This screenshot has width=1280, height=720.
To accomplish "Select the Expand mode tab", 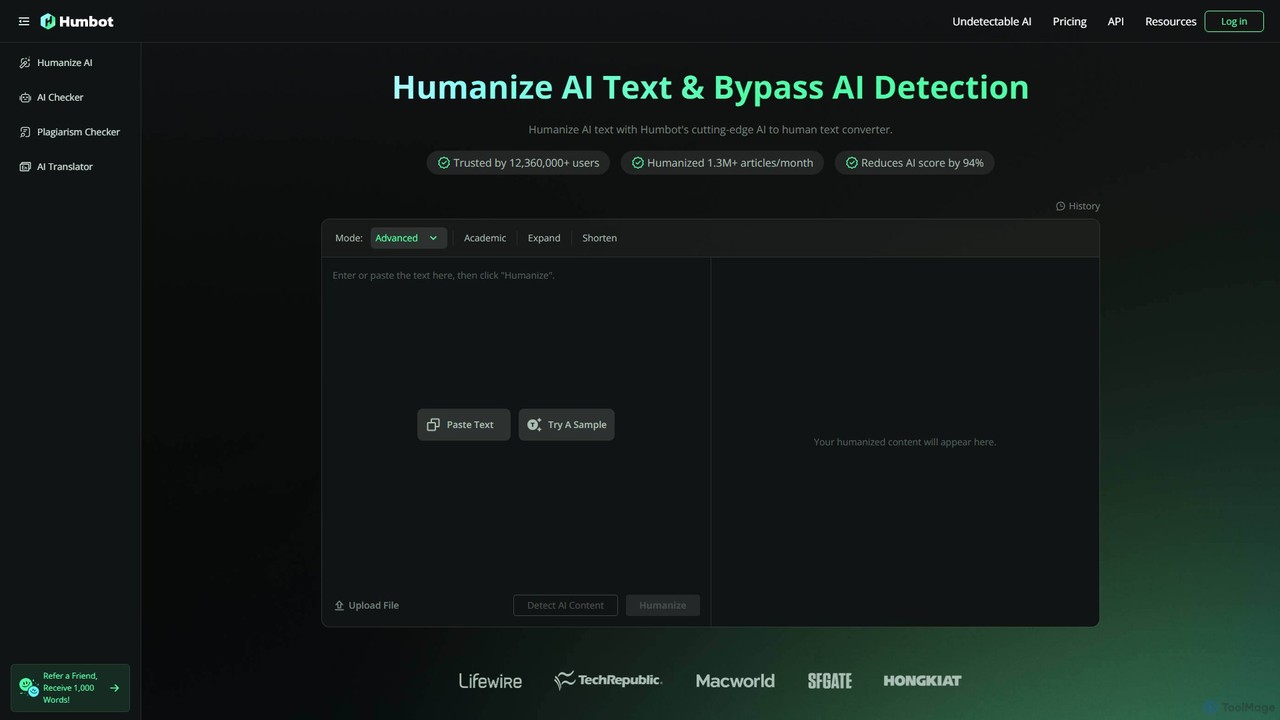I will point(544,238).
